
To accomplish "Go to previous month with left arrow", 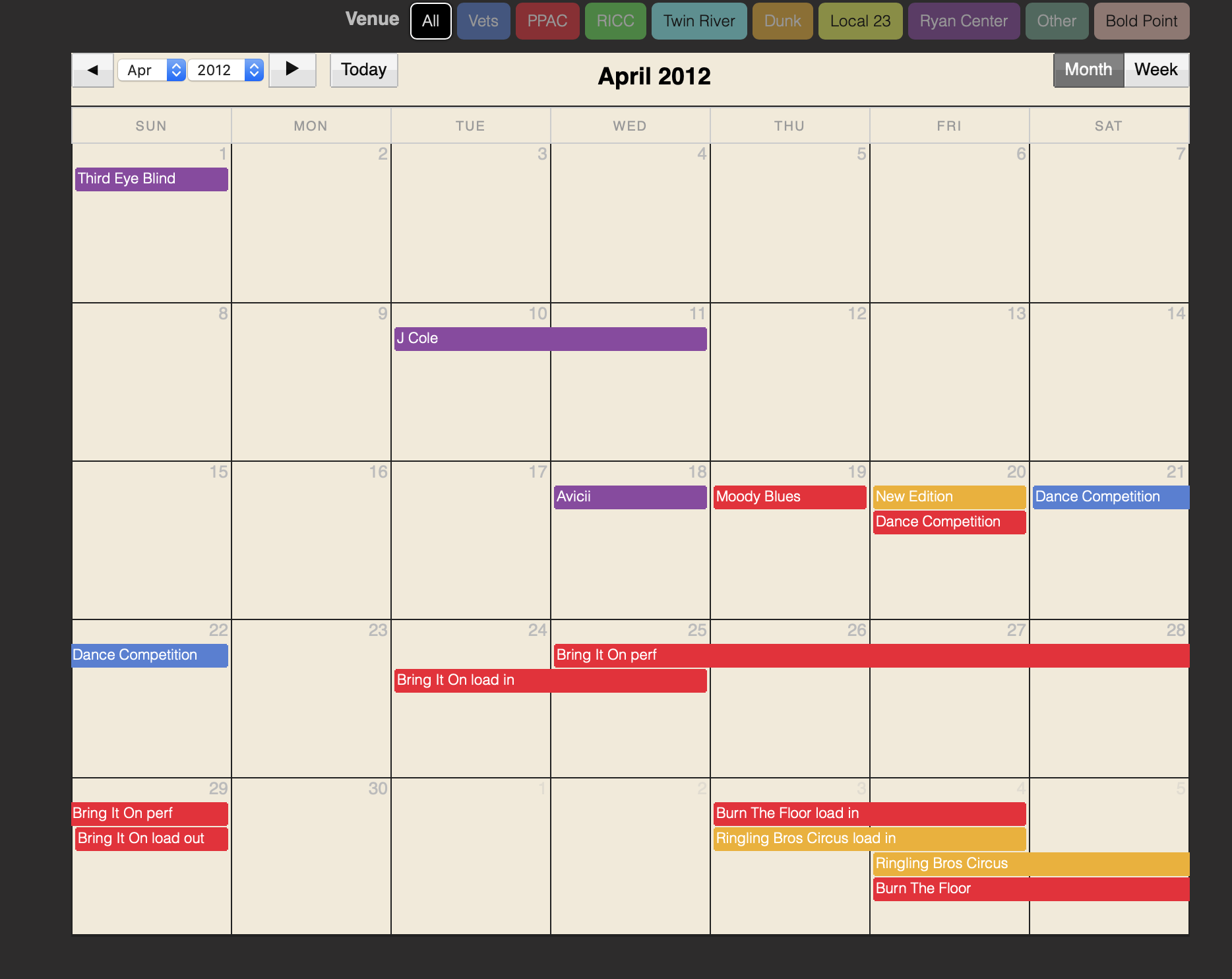I will coord(92,70).
